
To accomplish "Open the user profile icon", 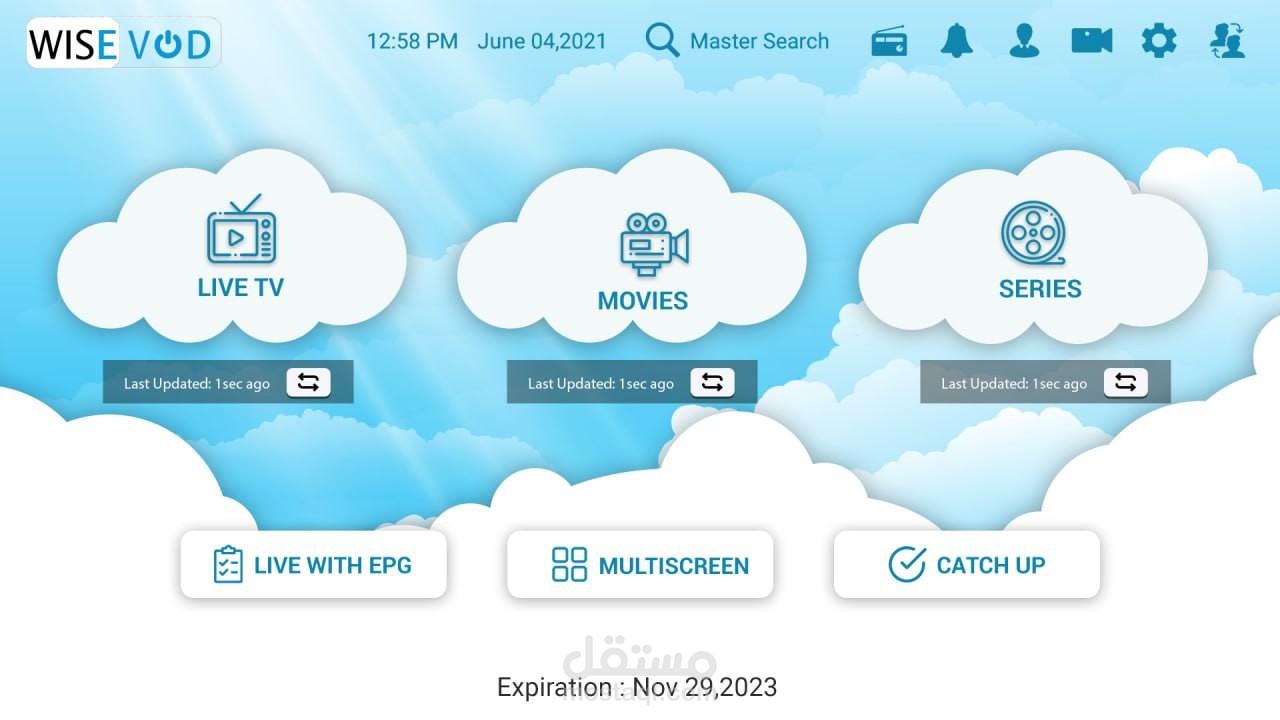I will pyautogui.click(x=1024, y=41).
